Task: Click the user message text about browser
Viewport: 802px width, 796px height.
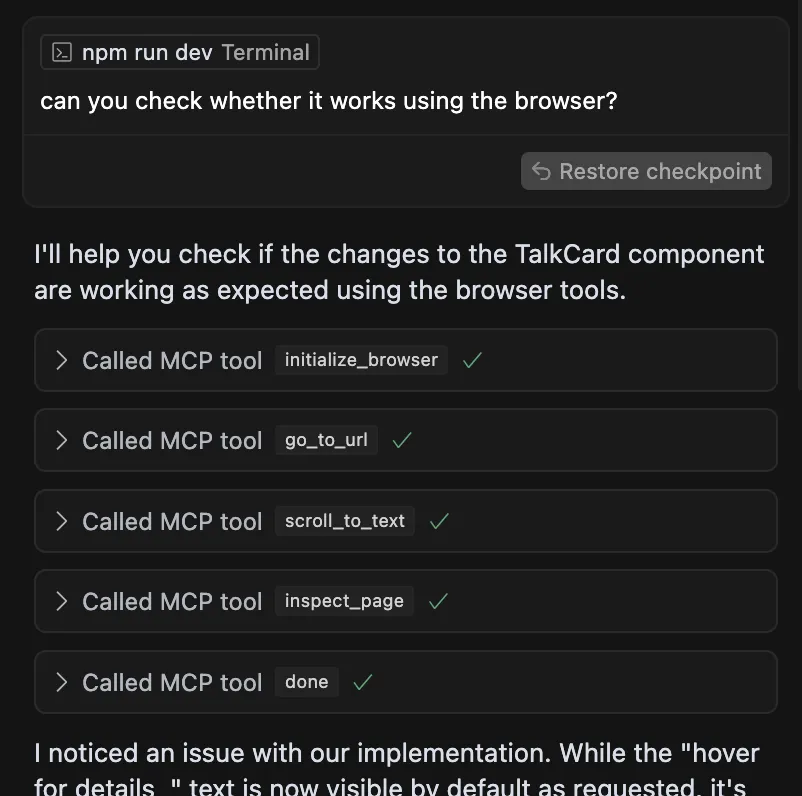Action: 328,101
